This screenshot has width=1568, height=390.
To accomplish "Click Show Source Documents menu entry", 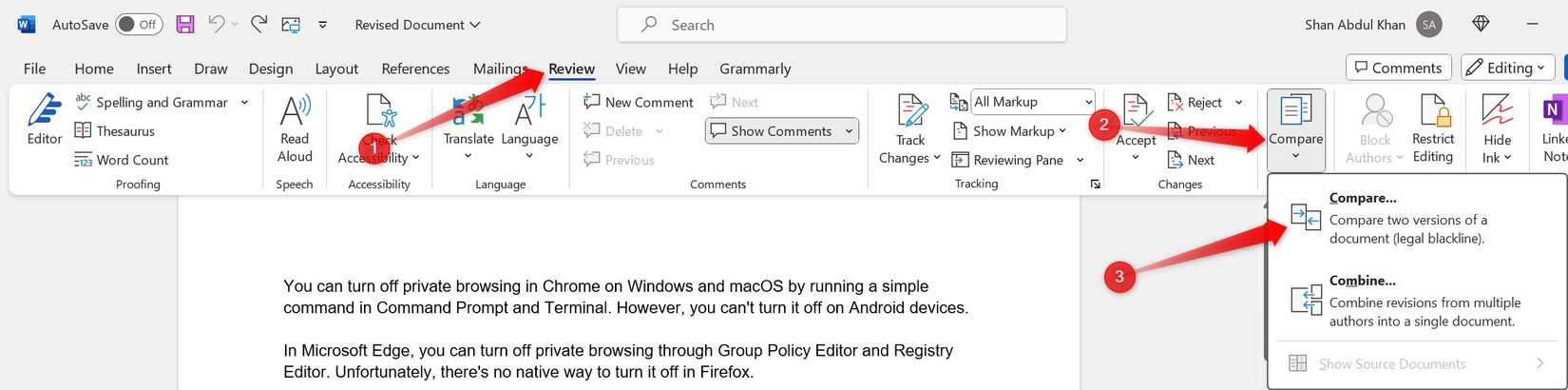I will click(1416, 363).
